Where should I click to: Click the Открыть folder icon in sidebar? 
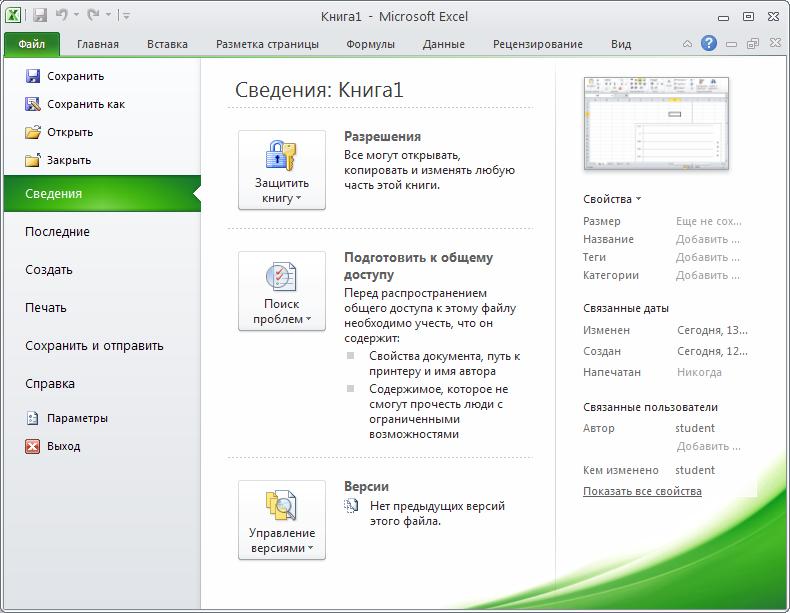[x=33, y=132]
